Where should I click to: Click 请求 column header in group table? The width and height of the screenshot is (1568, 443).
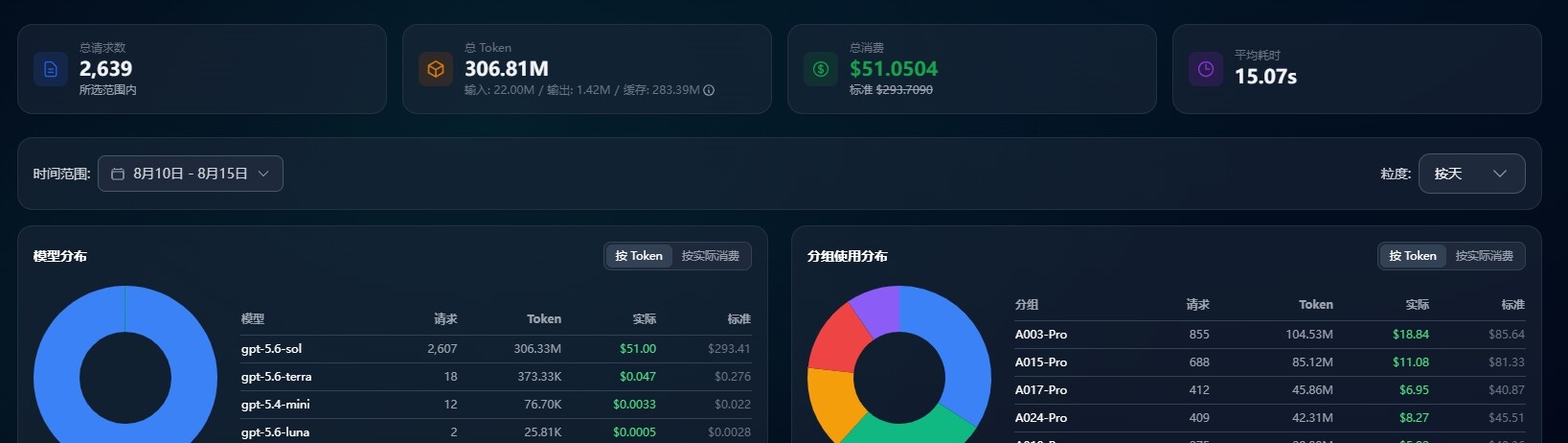(x=1198, y=305)
